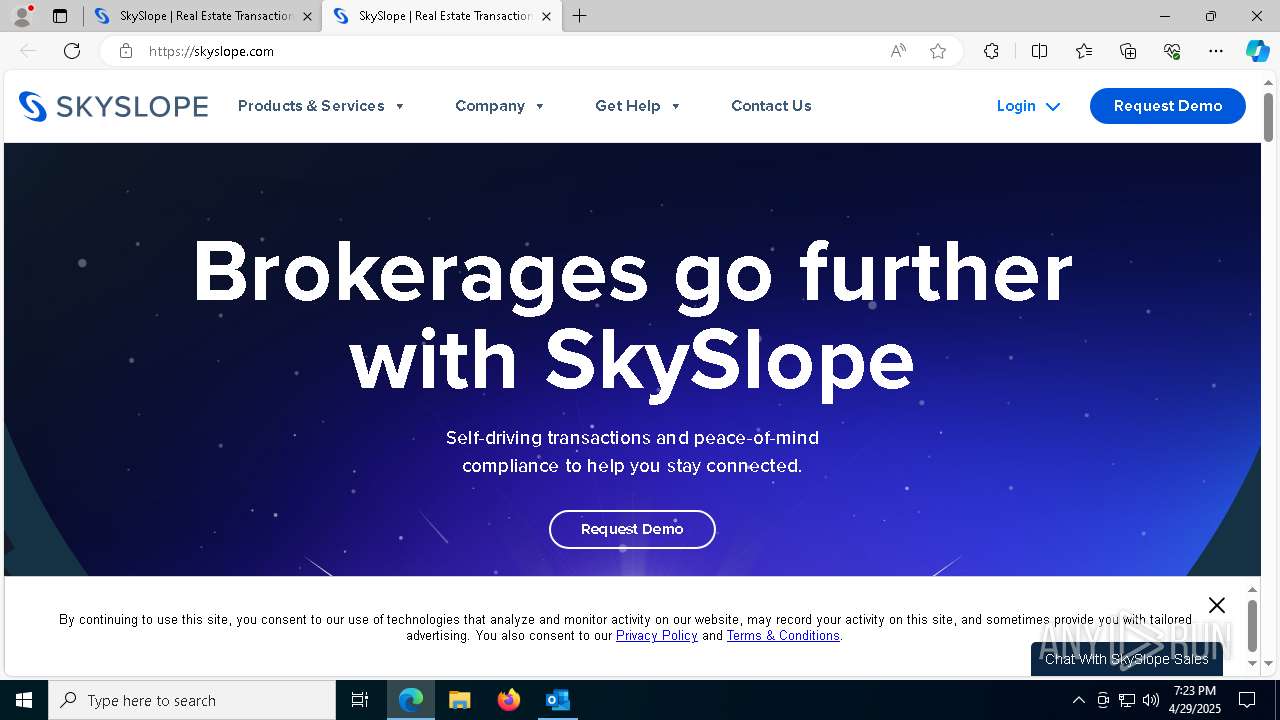Open Contact Us page
Image resolution: width=1280 pixels, height=720 pixels.
click(x=771, y=106)
